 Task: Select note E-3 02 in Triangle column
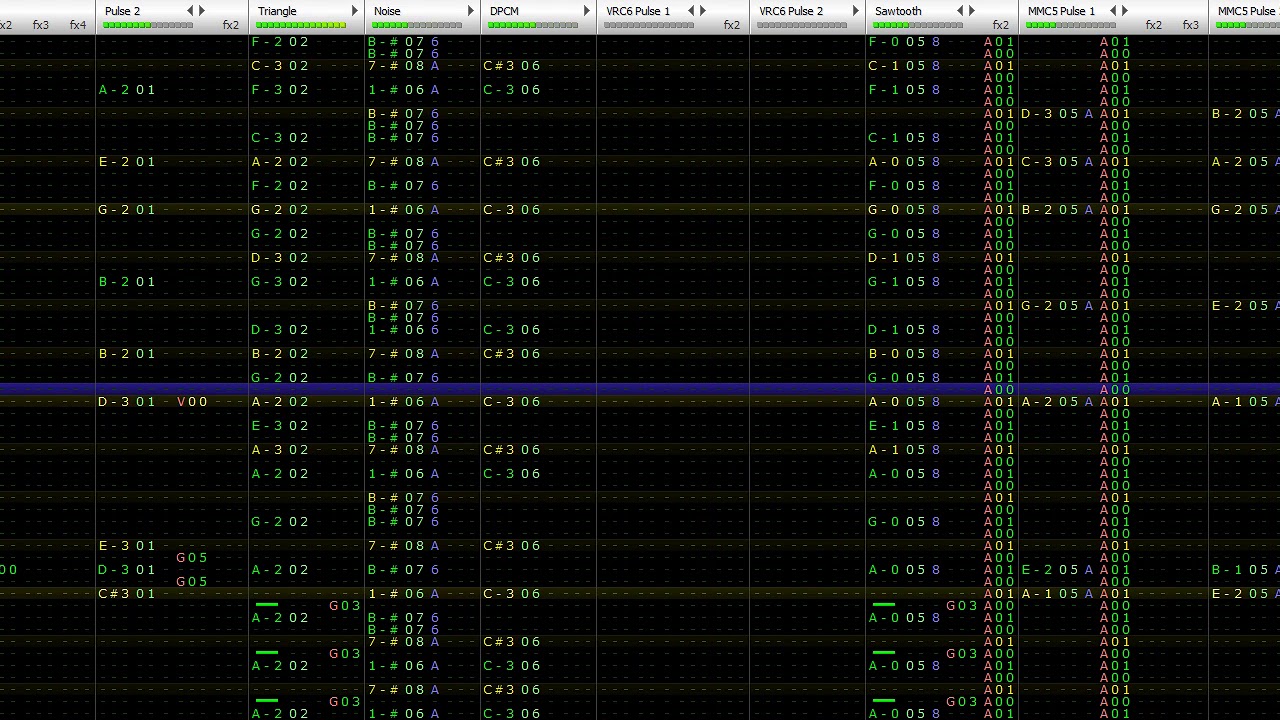coord(280,426)
